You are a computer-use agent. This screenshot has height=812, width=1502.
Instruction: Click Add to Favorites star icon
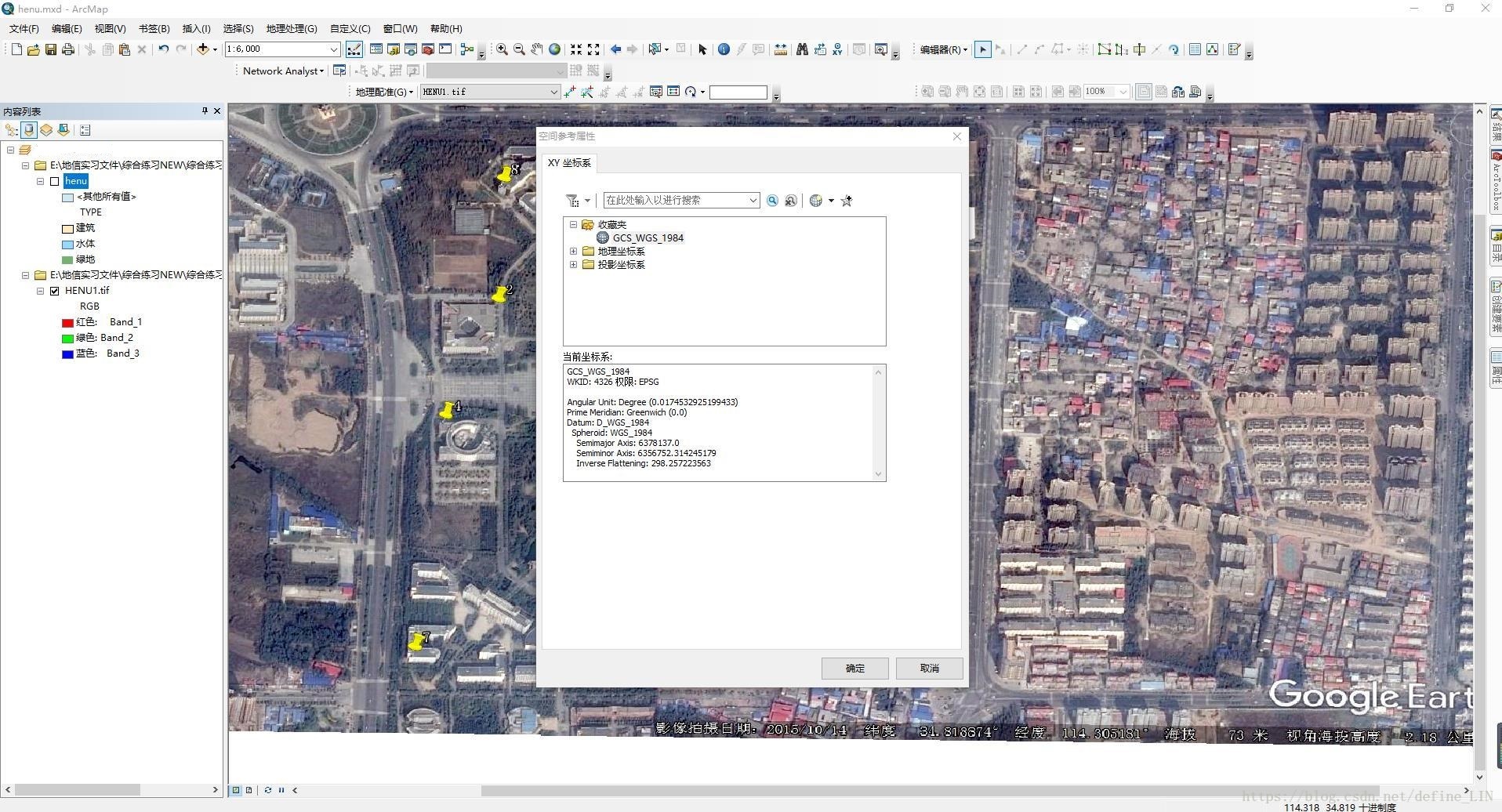click(x=847, y=201)
